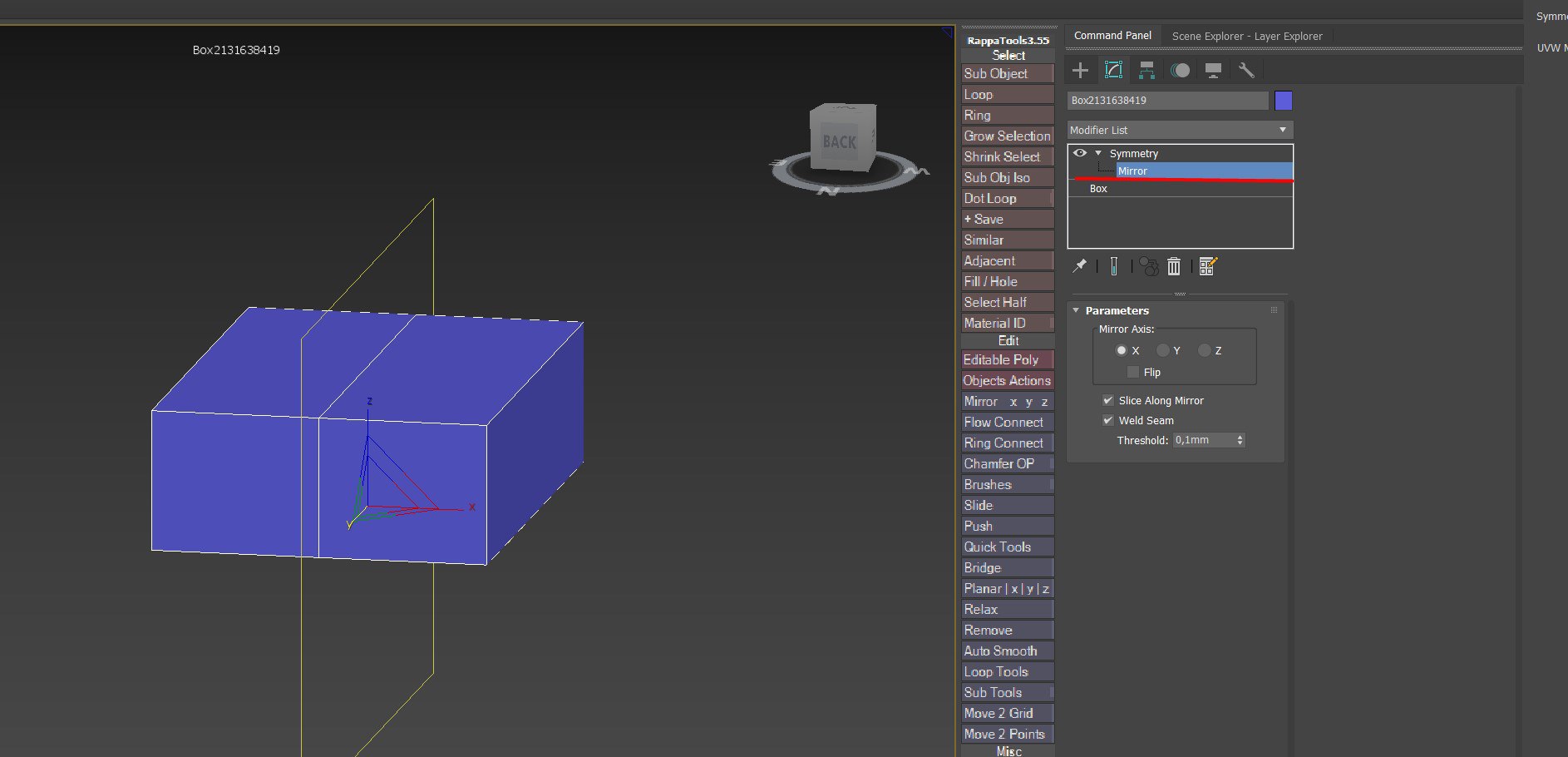The height and width of the screenshot is (757, 1568).
Task: Click the Editable Poly button
Action: (1008, 359)
